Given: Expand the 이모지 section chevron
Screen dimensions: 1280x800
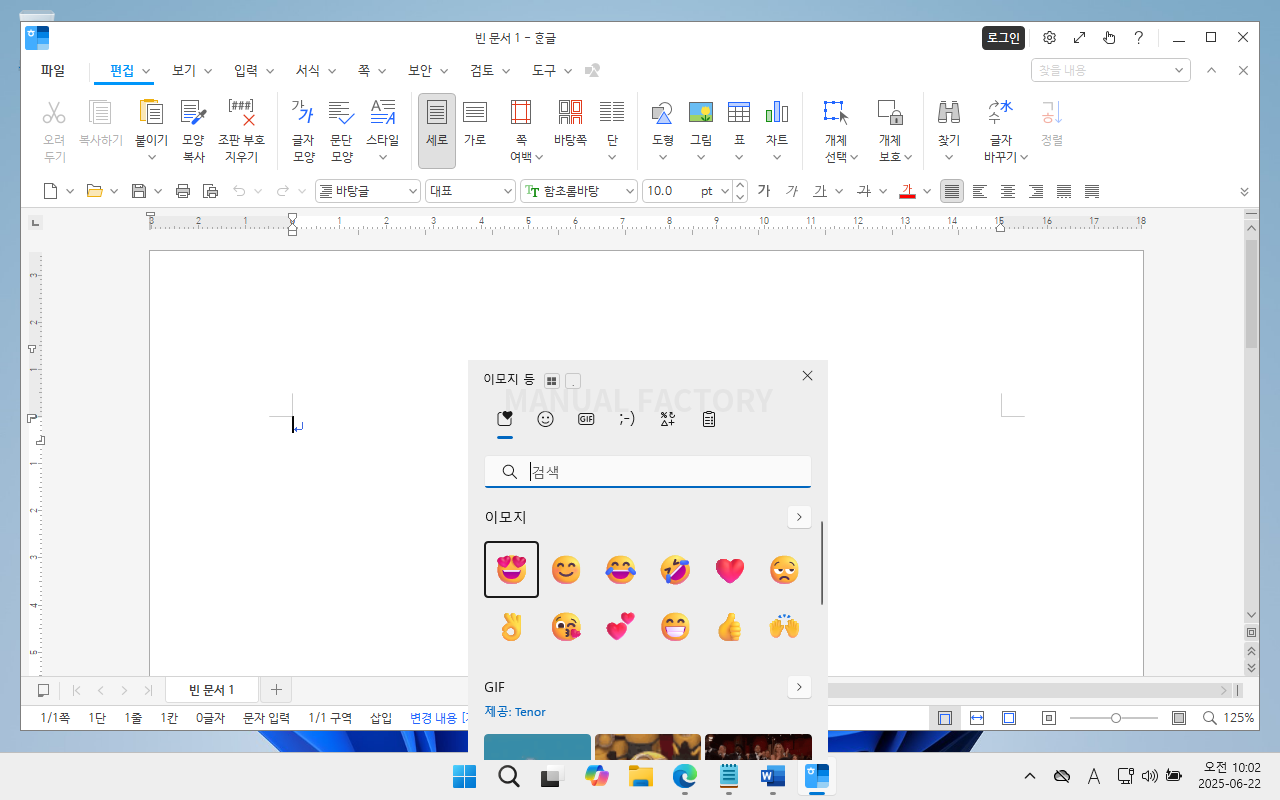Looking at the screenshot, I should tap(799, 517).
